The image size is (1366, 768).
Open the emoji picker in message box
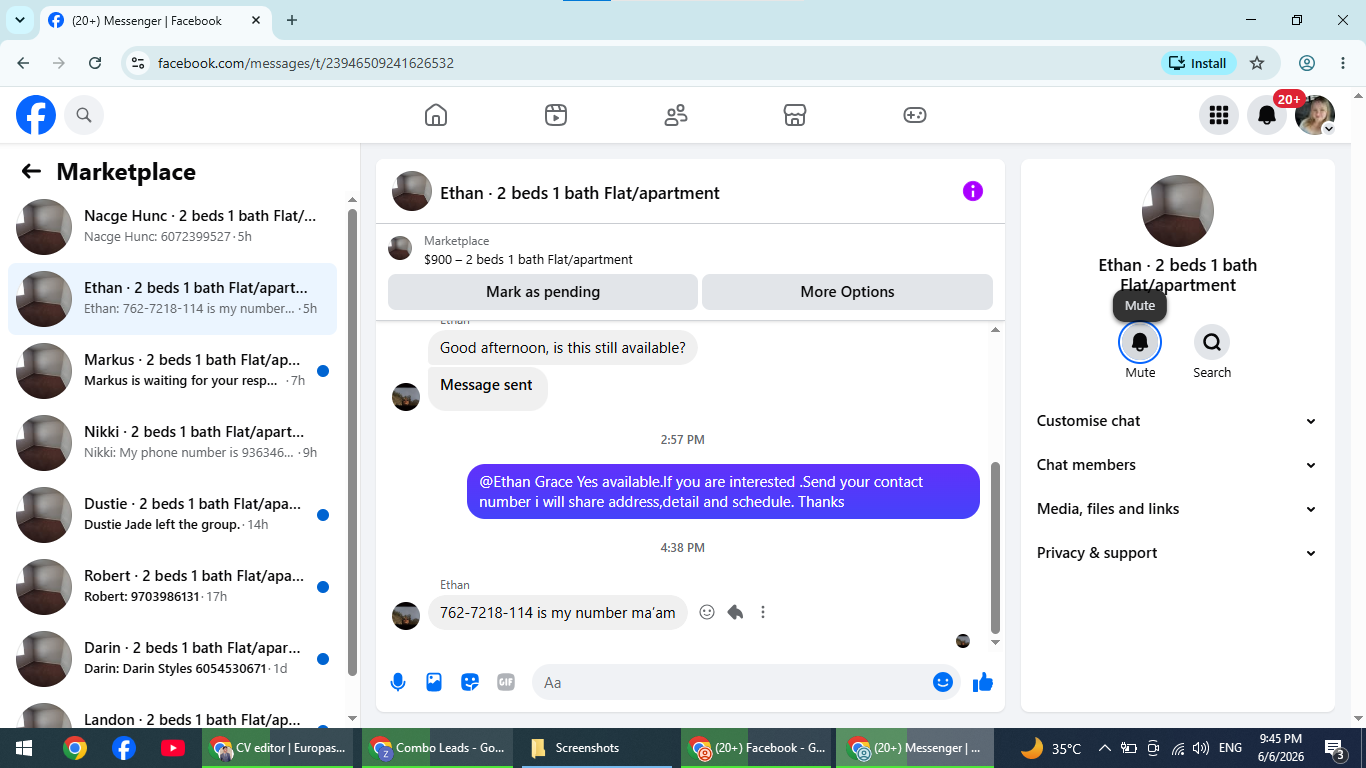pos(942,682)
